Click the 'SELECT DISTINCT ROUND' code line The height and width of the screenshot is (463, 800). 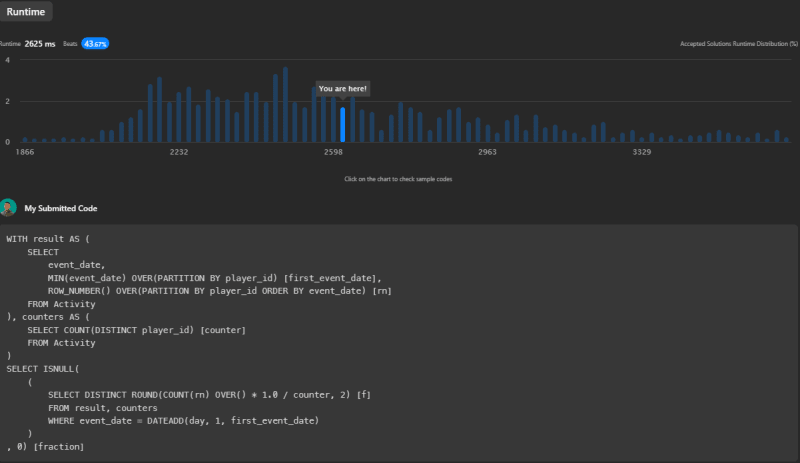click(x=209, y=395)
